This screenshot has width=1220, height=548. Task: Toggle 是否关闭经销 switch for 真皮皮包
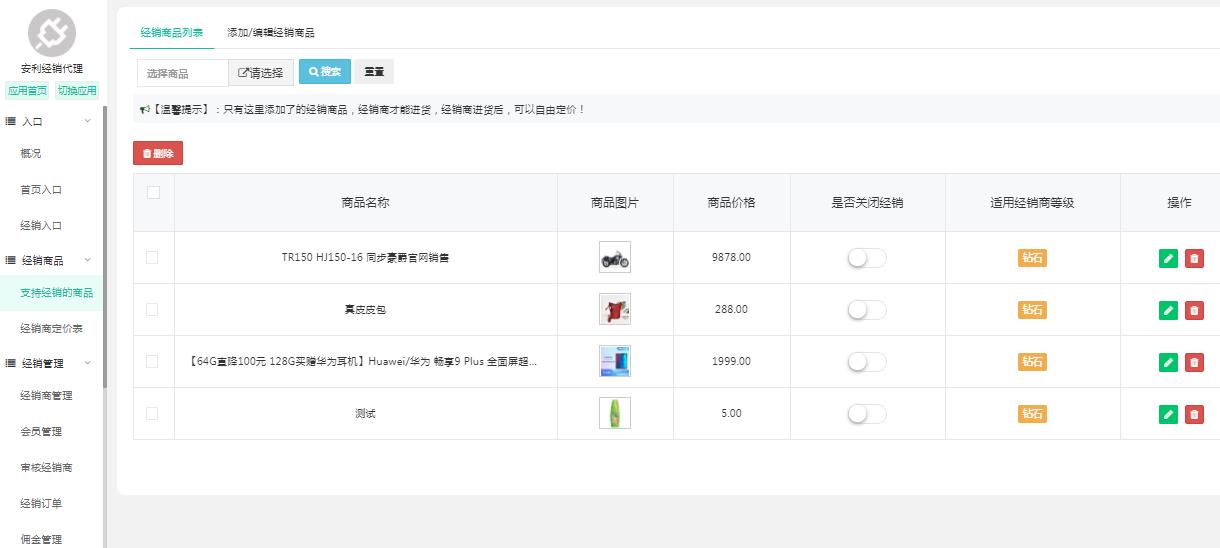point(867,310)
